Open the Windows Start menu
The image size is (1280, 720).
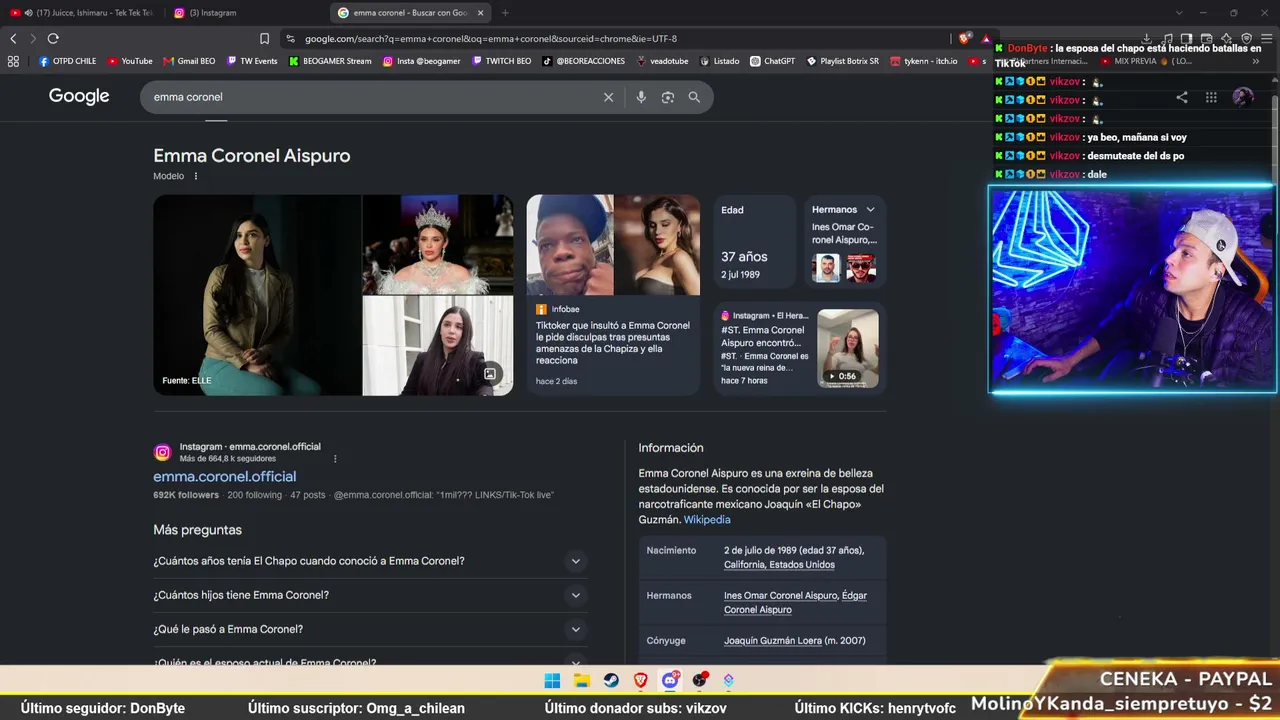click(552, 681)
